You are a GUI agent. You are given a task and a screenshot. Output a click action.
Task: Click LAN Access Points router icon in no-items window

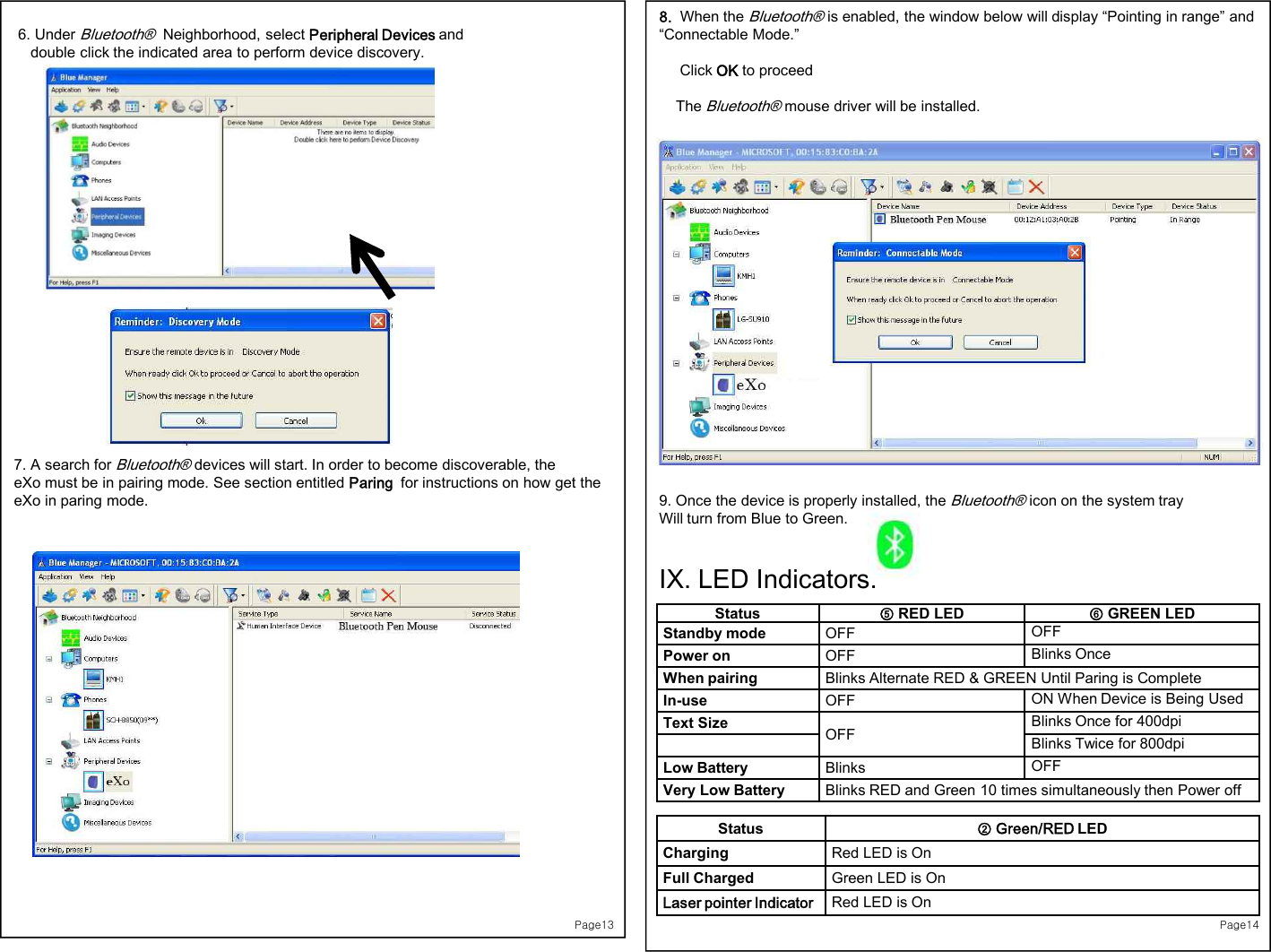coord(80,198)
